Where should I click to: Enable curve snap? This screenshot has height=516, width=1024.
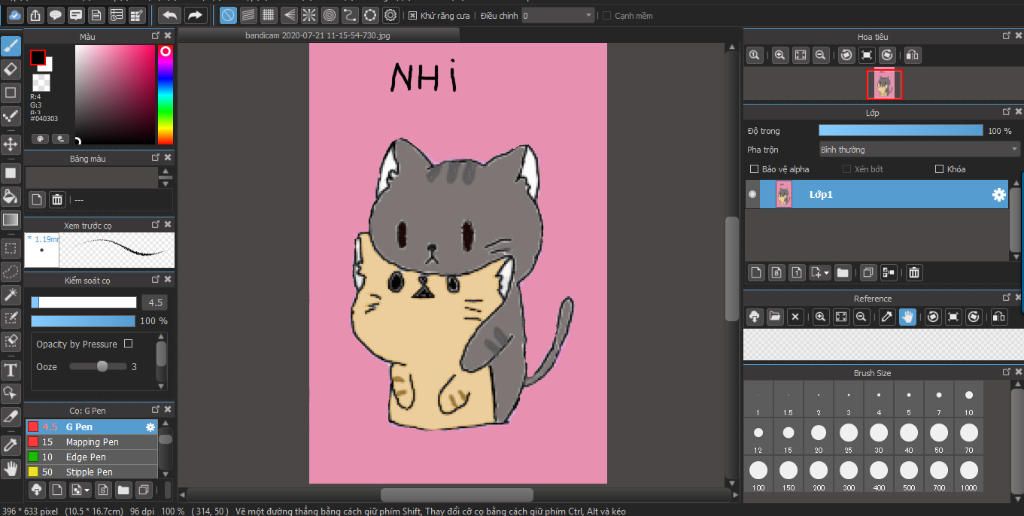[x=350, y=14]
